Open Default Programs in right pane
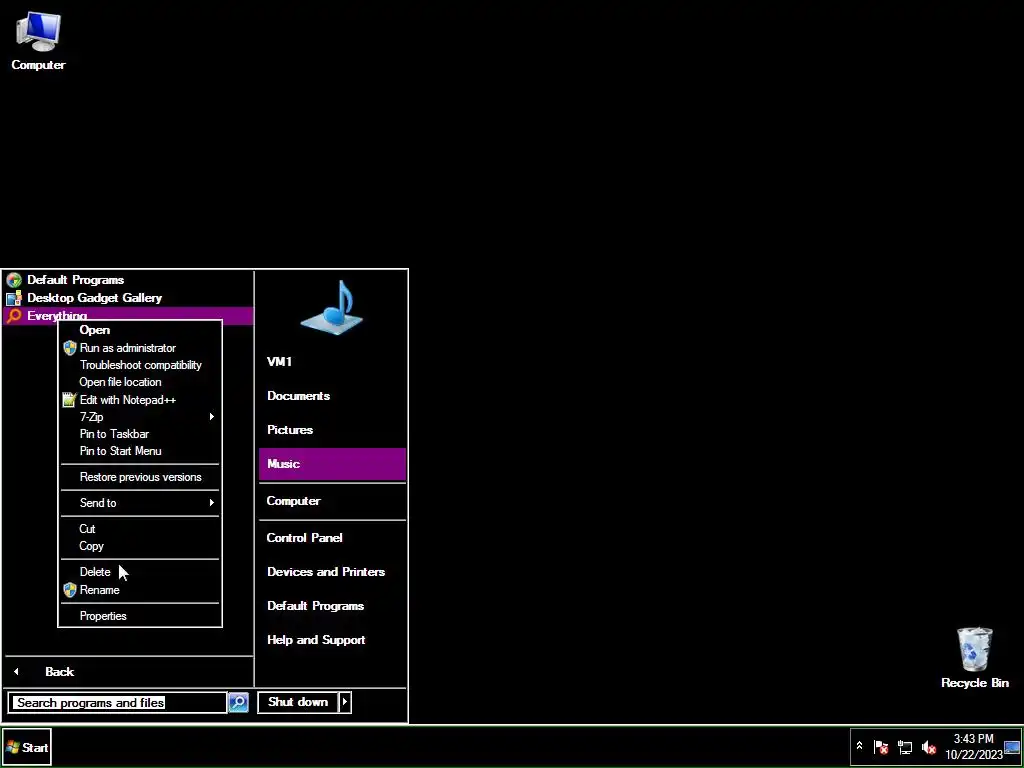The image size is (1024, 768). [x=332, y=605]
